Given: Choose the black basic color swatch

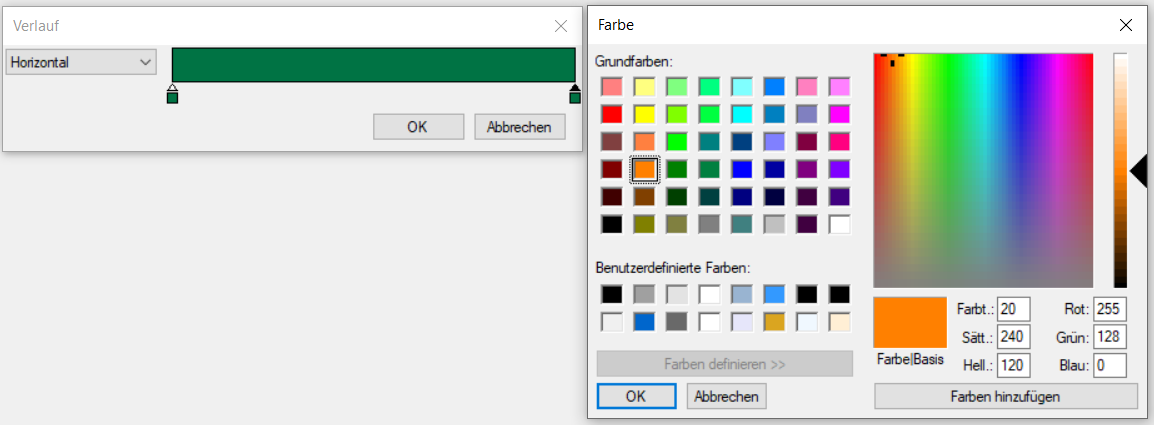Looking at the screenshot, I should (x=611, y=224).
